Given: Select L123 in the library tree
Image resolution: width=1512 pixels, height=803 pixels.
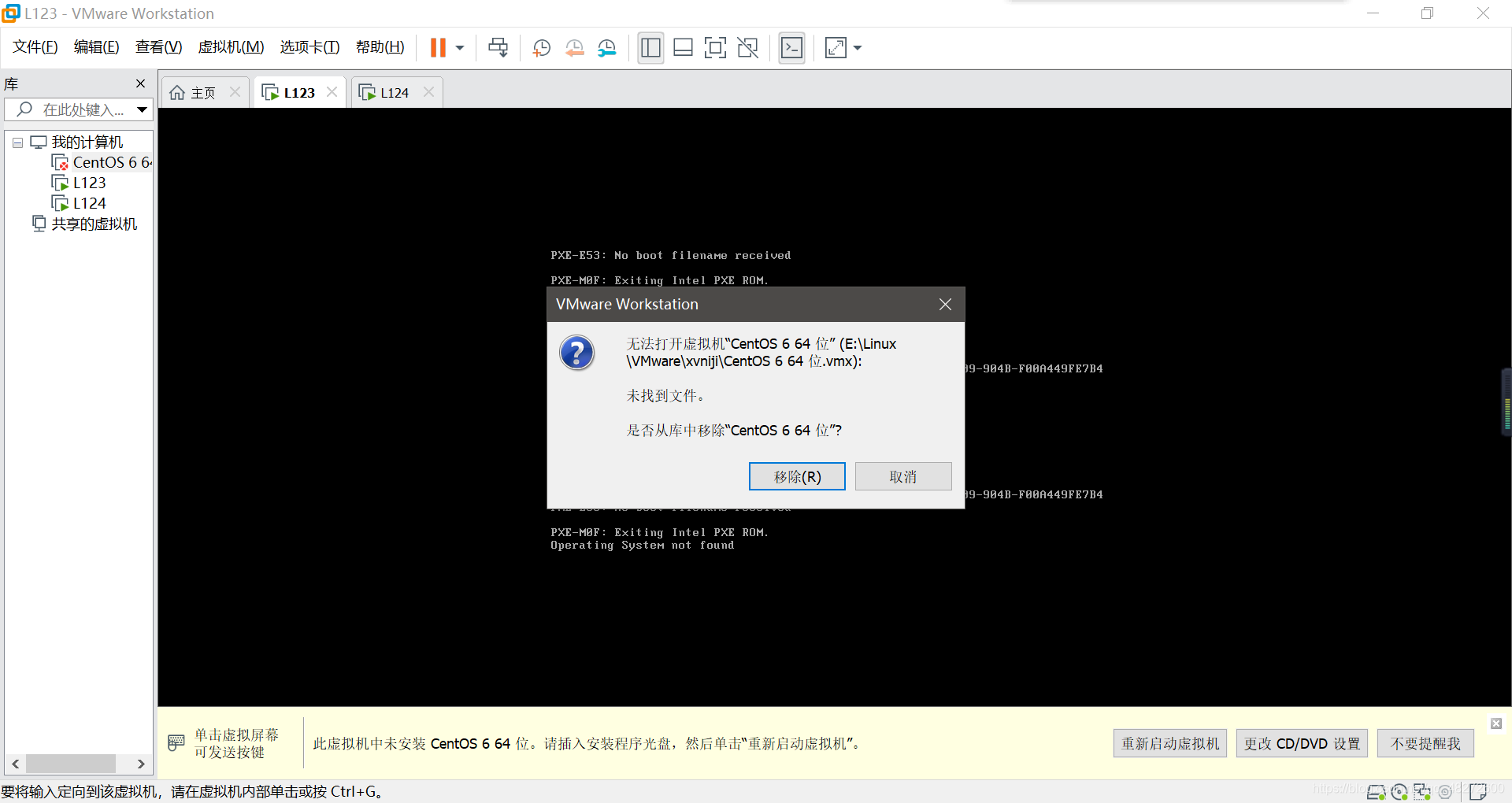Looking at the screenshot, I should pos(89,183).
